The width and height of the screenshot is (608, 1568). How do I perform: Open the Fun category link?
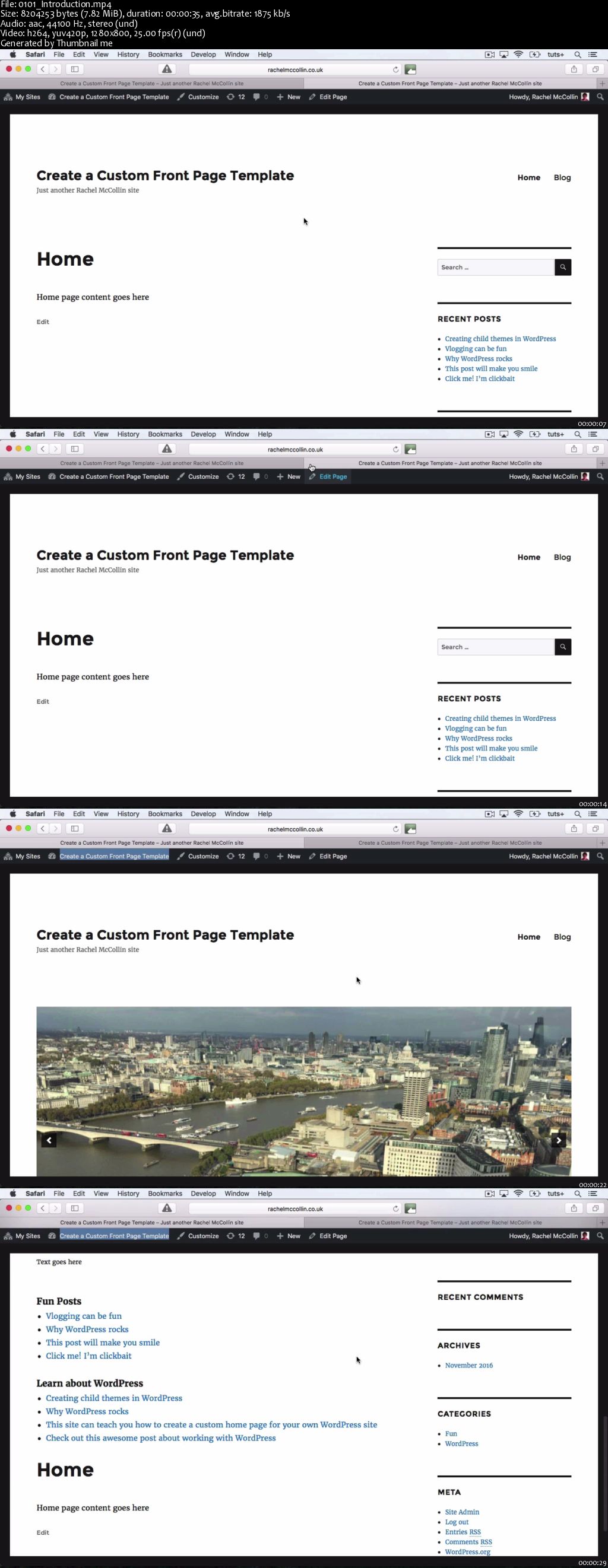pyautogui.click(x=451, y=1433)
